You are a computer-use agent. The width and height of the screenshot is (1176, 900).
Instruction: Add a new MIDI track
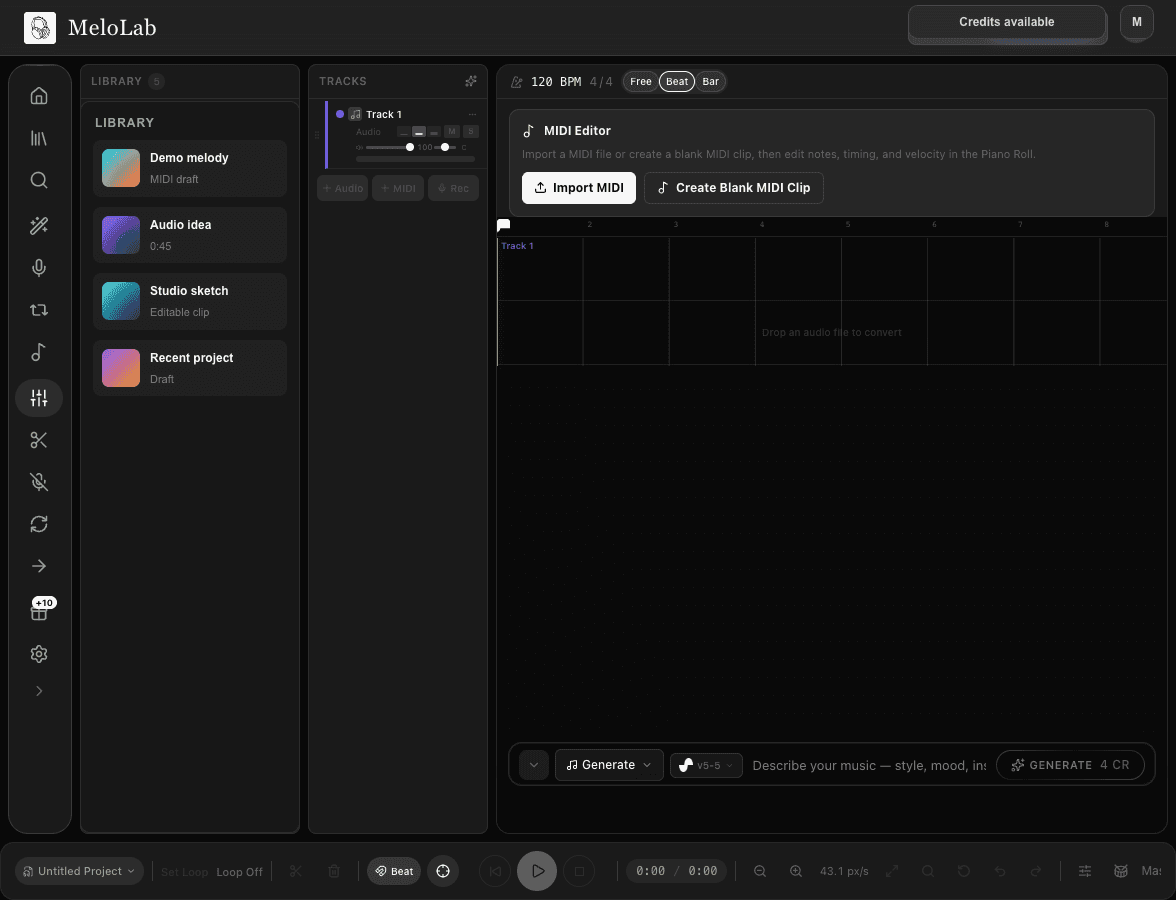[x=398, y=188]
